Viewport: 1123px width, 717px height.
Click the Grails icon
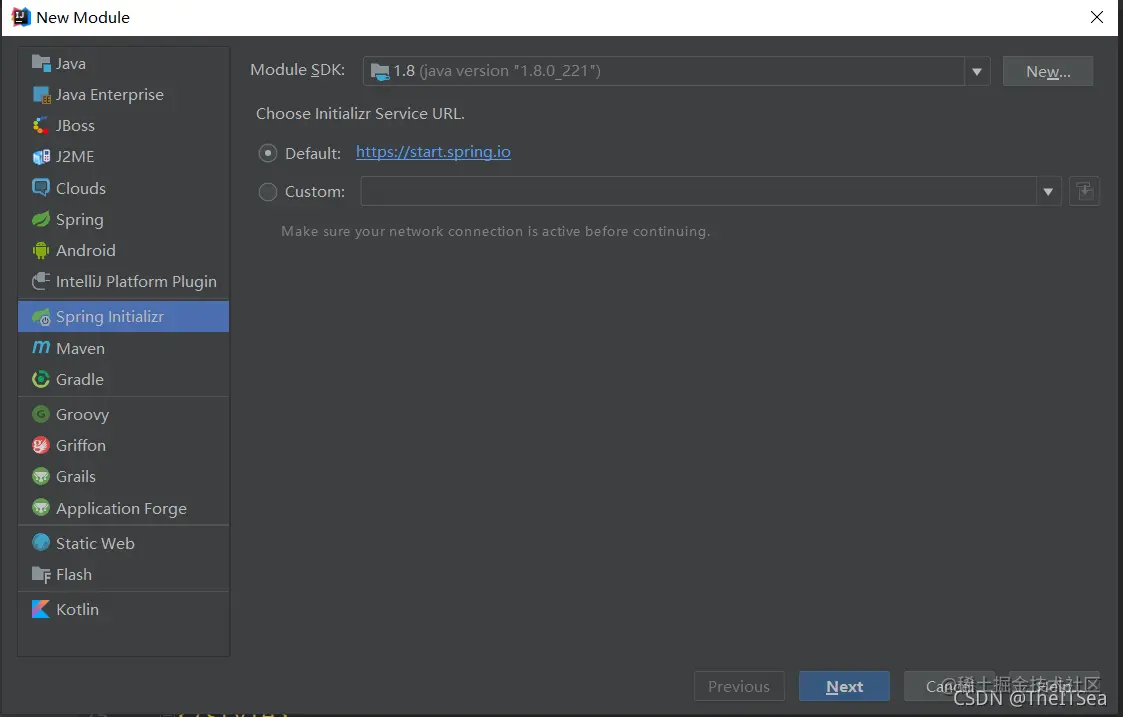[41, 476]
